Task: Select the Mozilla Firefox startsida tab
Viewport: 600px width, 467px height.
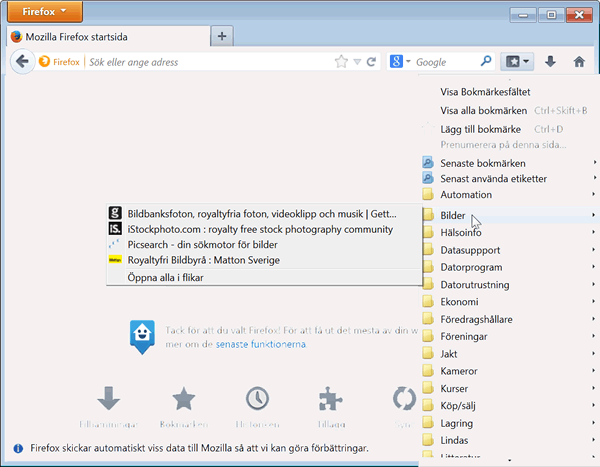Action: [x=108, y=37]
